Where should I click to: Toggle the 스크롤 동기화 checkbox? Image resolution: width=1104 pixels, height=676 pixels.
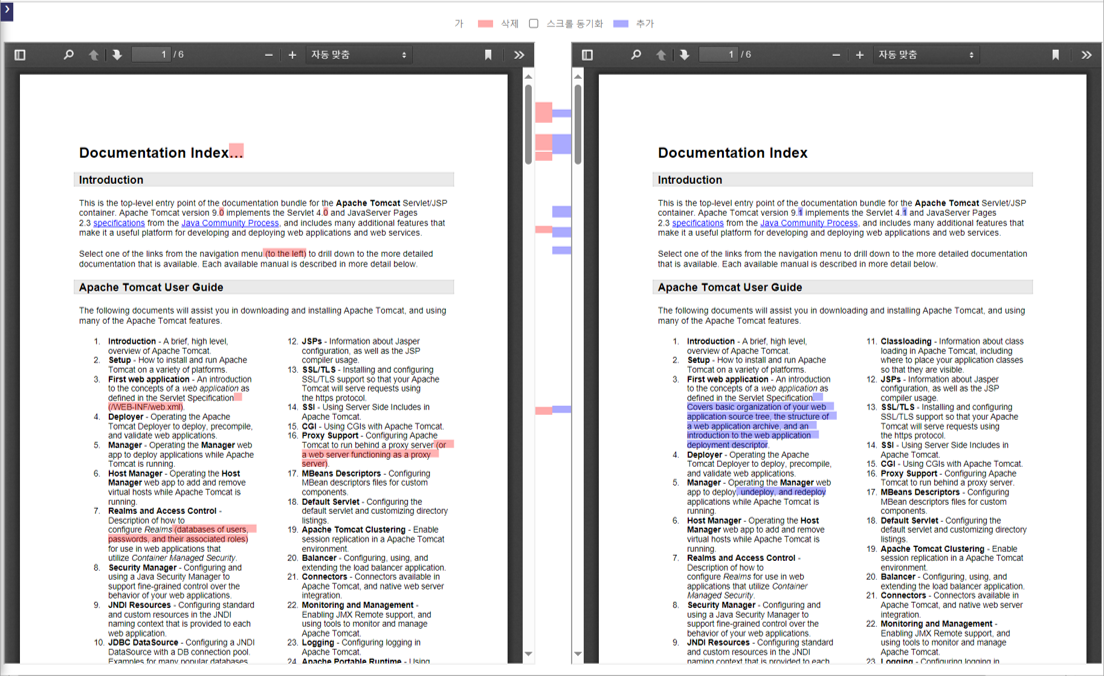(x=534, y=23)
